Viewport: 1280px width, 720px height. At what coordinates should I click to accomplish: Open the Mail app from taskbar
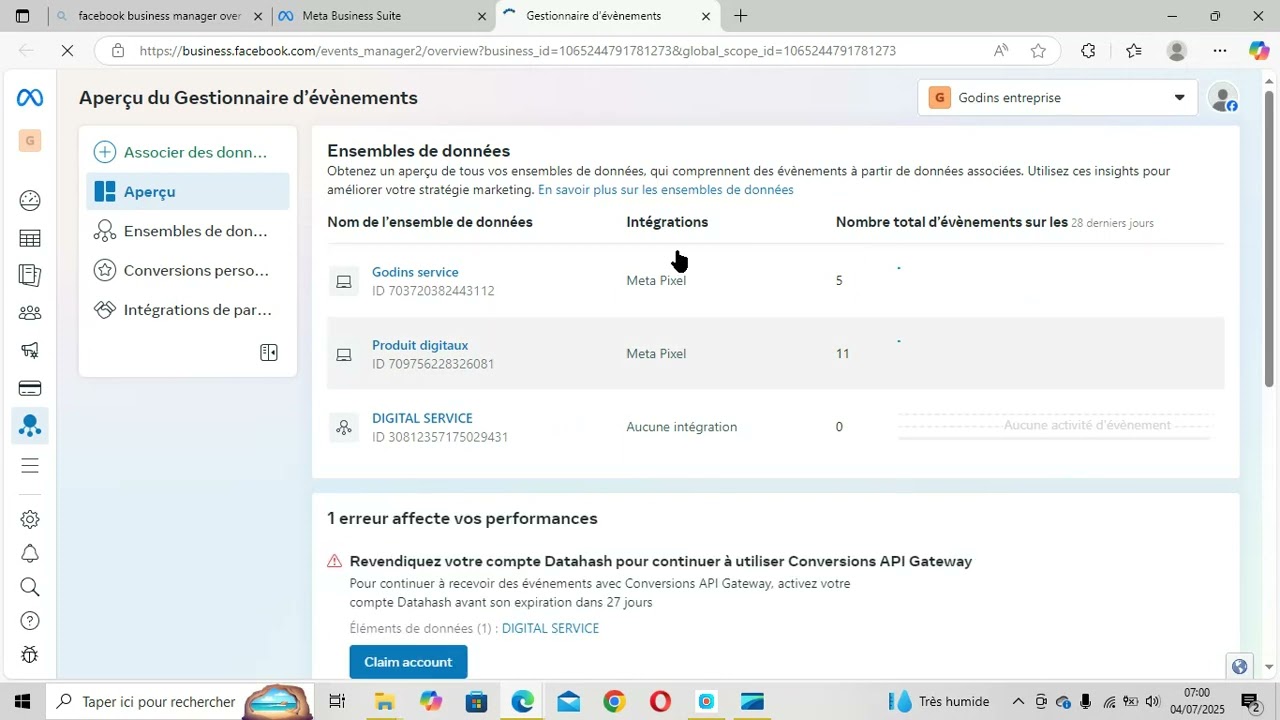[x=568, y=702]
